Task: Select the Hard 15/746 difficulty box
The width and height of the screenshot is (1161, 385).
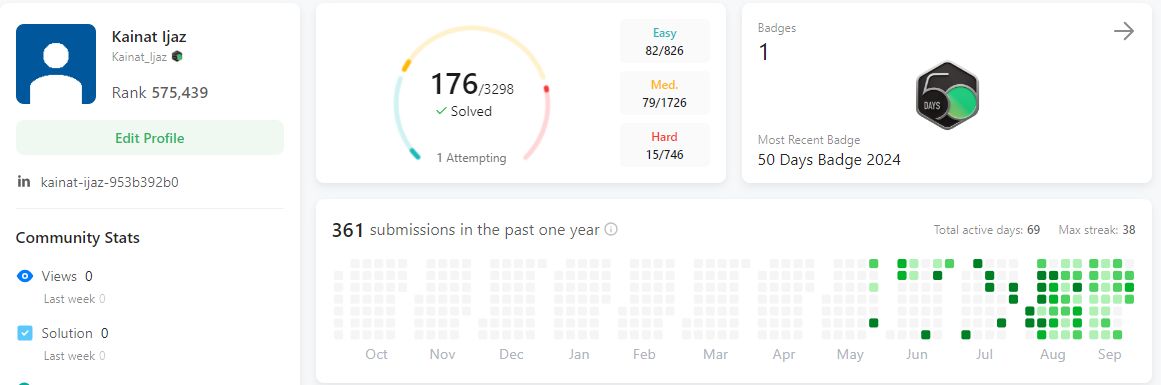Action: click(664, 145)
